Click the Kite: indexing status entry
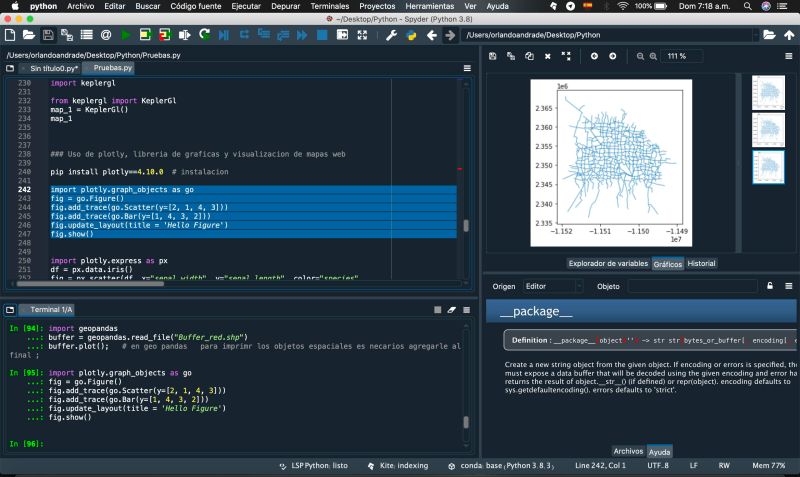 (398, 466)
